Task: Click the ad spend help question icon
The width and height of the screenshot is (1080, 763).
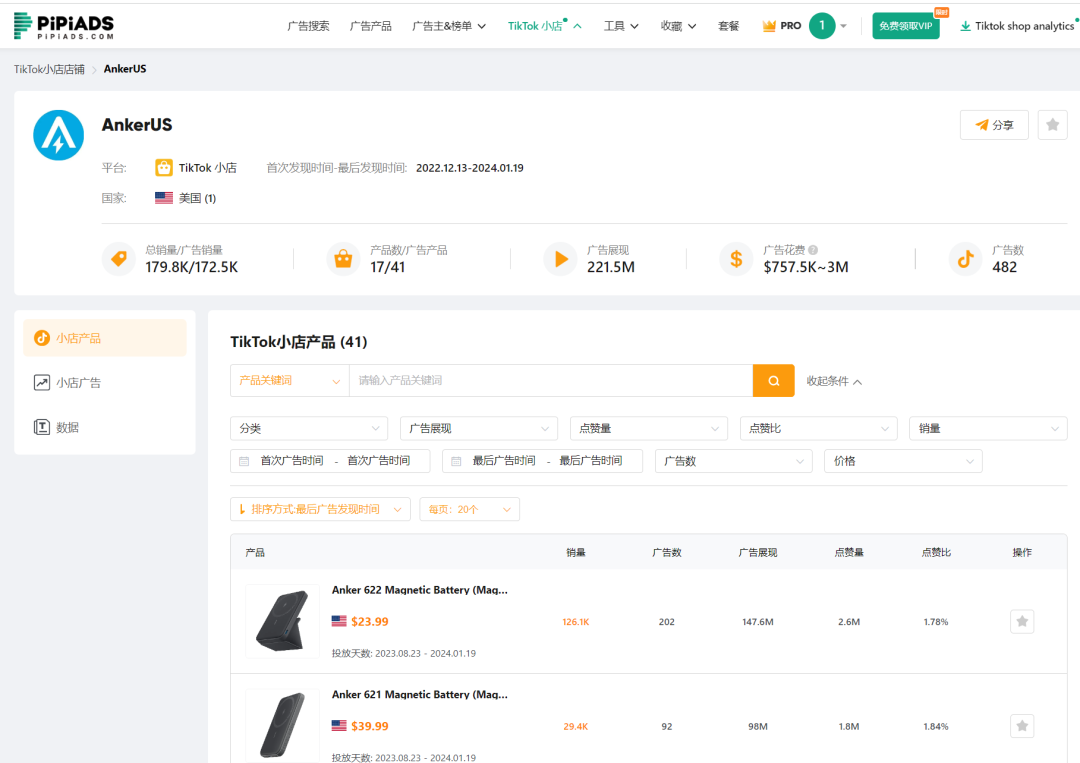Action: pyautogui.click(x=813, y=250)
